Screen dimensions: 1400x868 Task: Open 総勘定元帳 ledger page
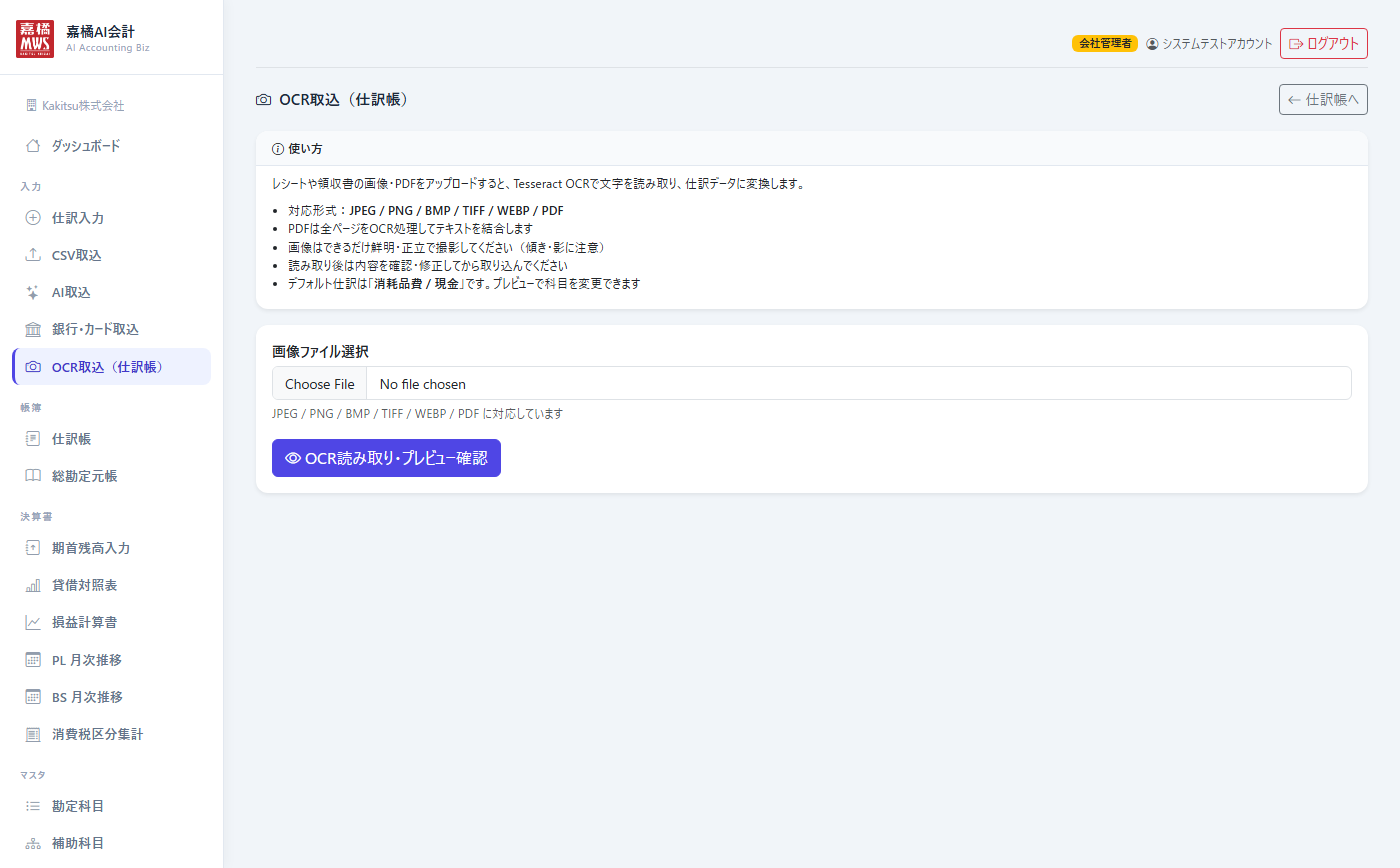click(x=112, y=476)
